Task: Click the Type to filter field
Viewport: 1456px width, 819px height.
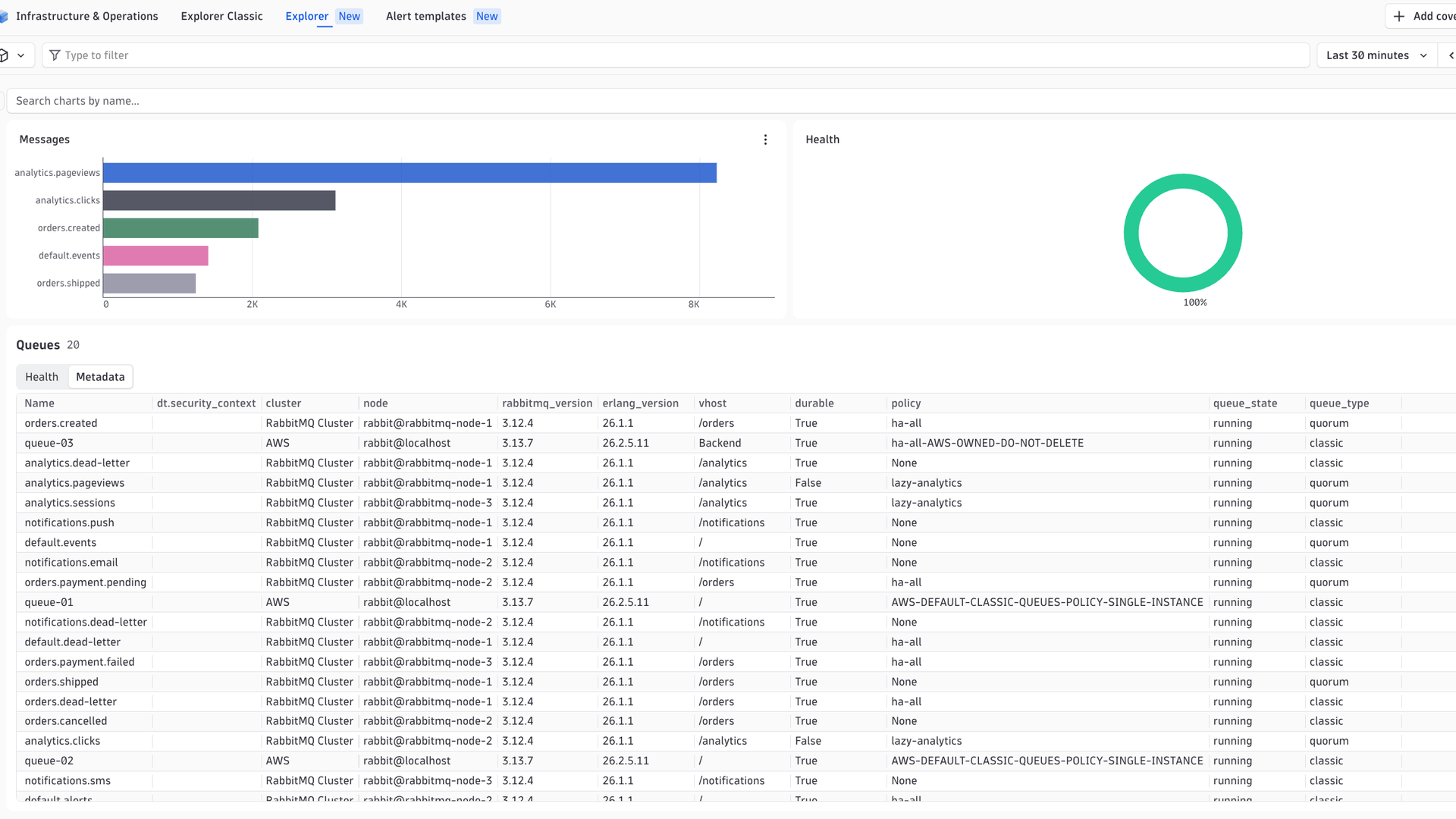Action: point(675,55)
